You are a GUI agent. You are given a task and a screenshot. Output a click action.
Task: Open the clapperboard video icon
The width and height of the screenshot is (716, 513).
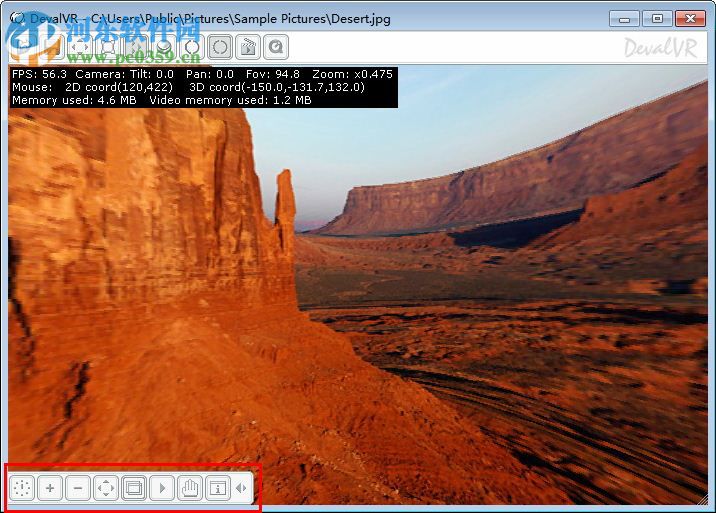[248, 47]
